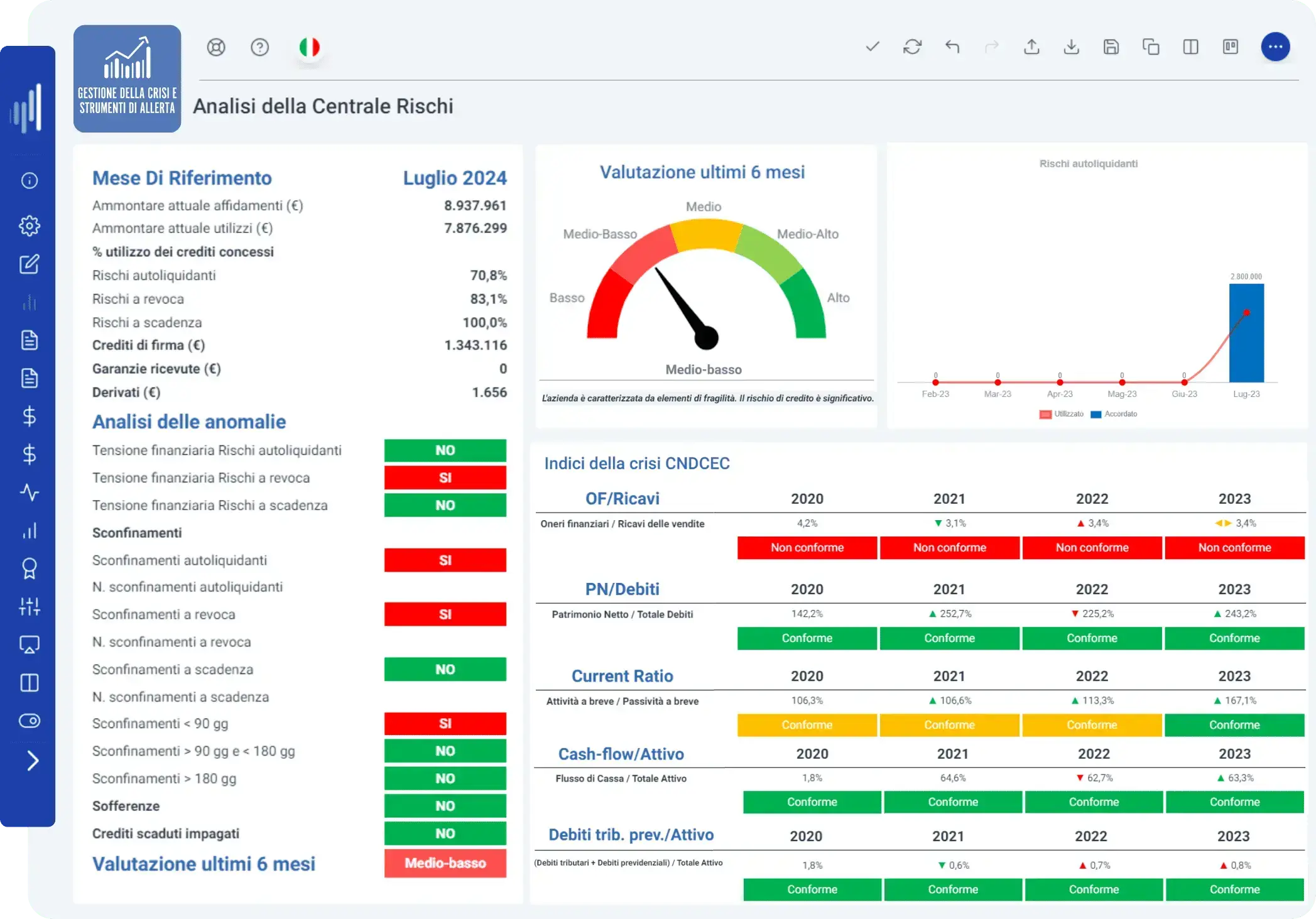Click NO badge for Sofferenze
Viewport: 1316px width, 919px height.
point(445,806)
